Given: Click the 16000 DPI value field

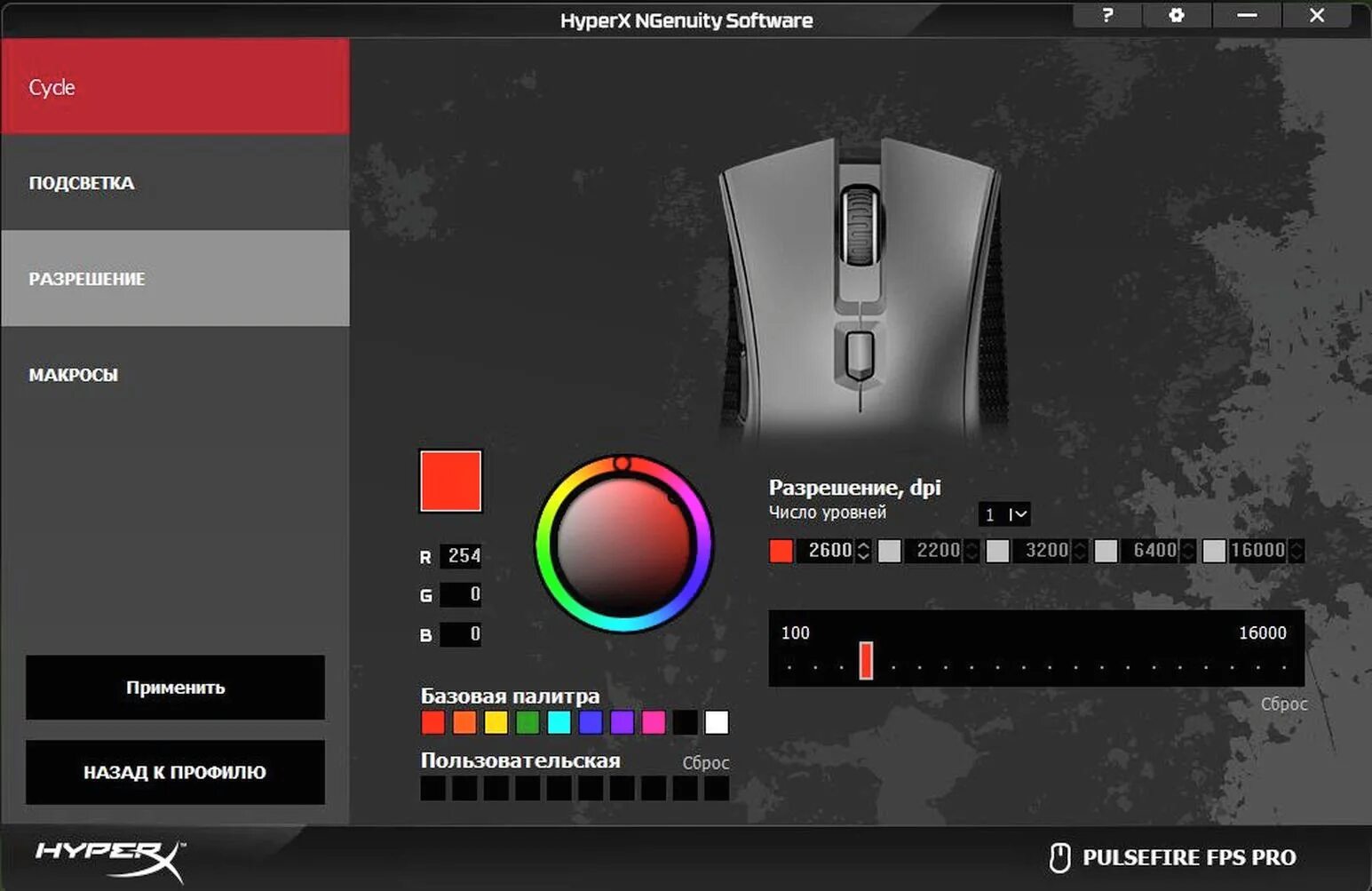Looking at the screenshot, I should (x=1259, y=551).
